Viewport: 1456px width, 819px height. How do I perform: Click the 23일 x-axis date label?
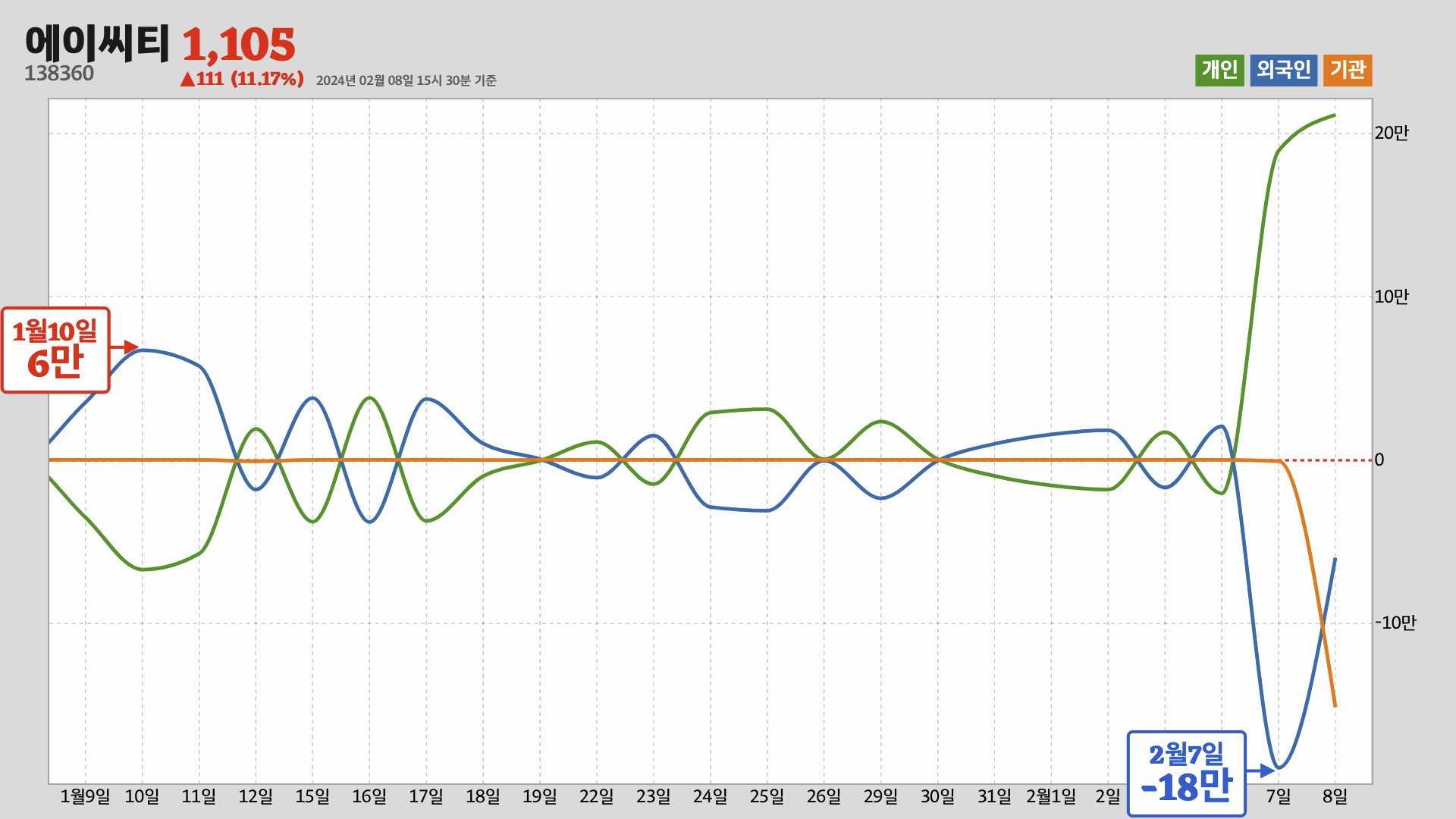(x=654, y=797)
